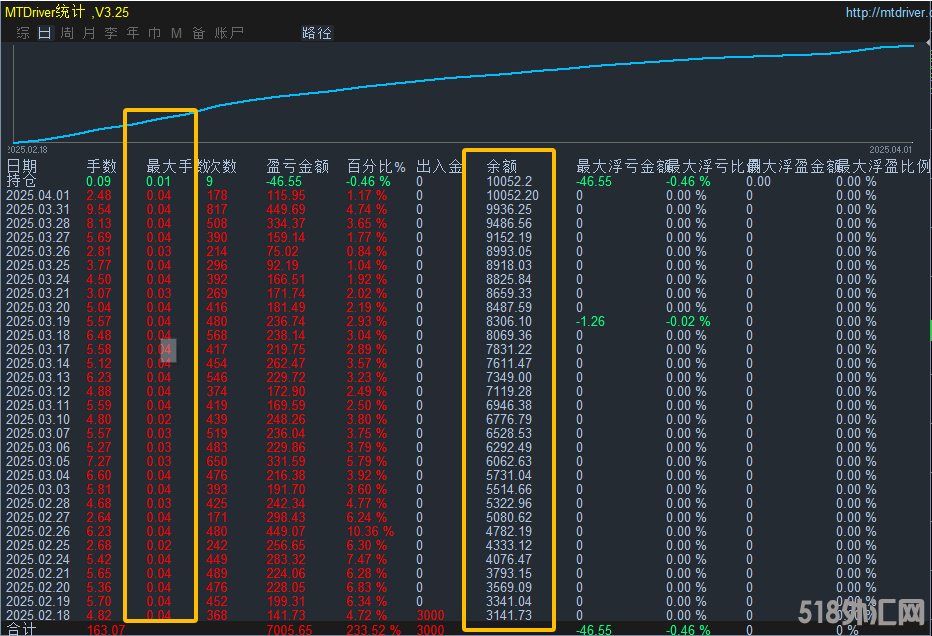This screenshot has height=636, width=932.
Task: Open the 币 currency tab
Action: (155, 33)
